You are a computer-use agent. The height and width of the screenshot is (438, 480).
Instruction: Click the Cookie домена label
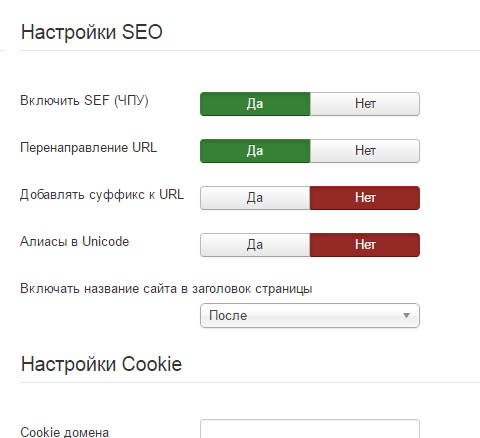[64, 432]
